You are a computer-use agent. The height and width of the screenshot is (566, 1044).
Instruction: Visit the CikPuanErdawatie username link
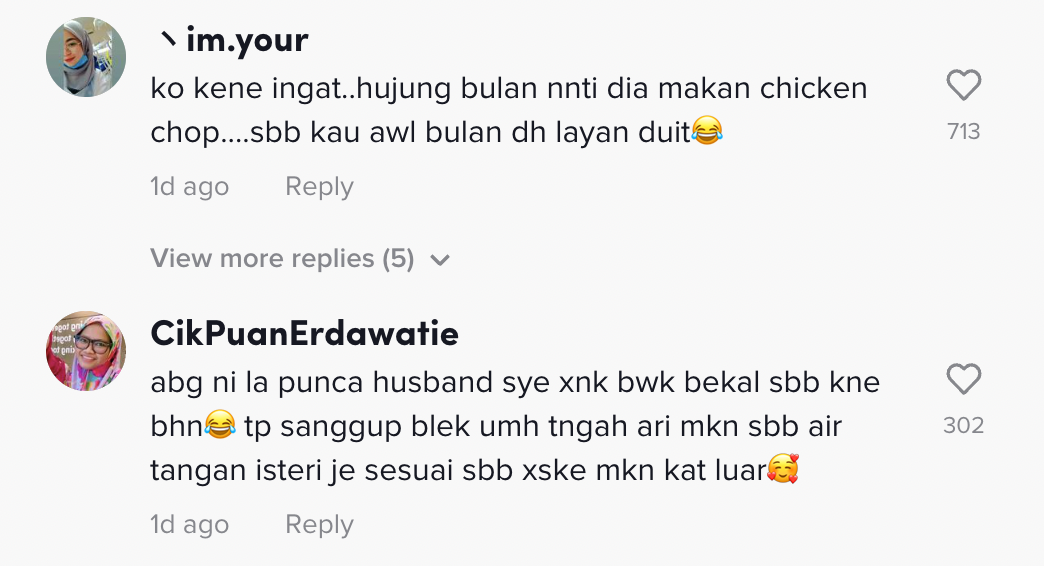pyautogui.click(x=304, y=333)
